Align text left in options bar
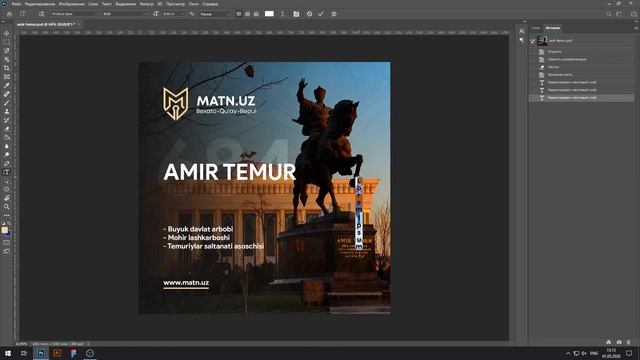Image resolution: width=640 pixels, height=360 pixels. click(x=239, y=14)
